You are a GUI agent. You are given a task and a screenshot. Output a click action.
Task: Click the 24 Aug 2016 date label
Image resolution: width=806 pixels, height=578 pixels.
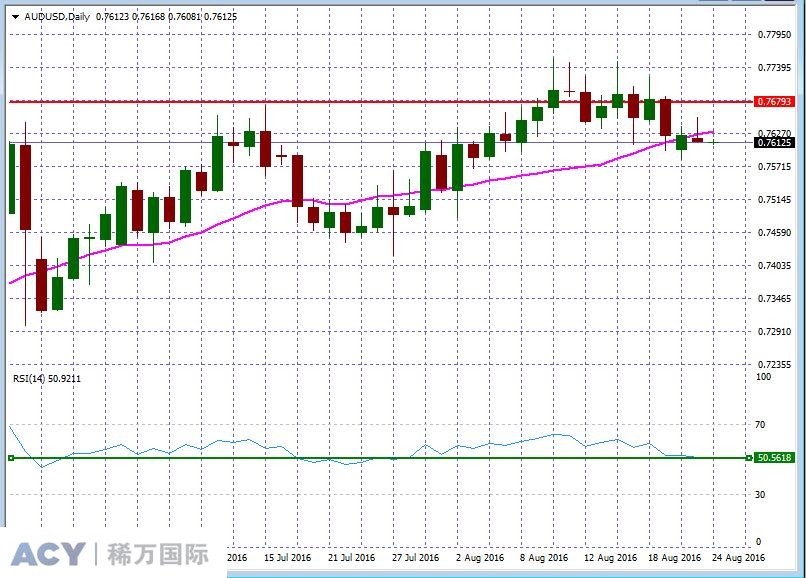[x=738, y=558]
